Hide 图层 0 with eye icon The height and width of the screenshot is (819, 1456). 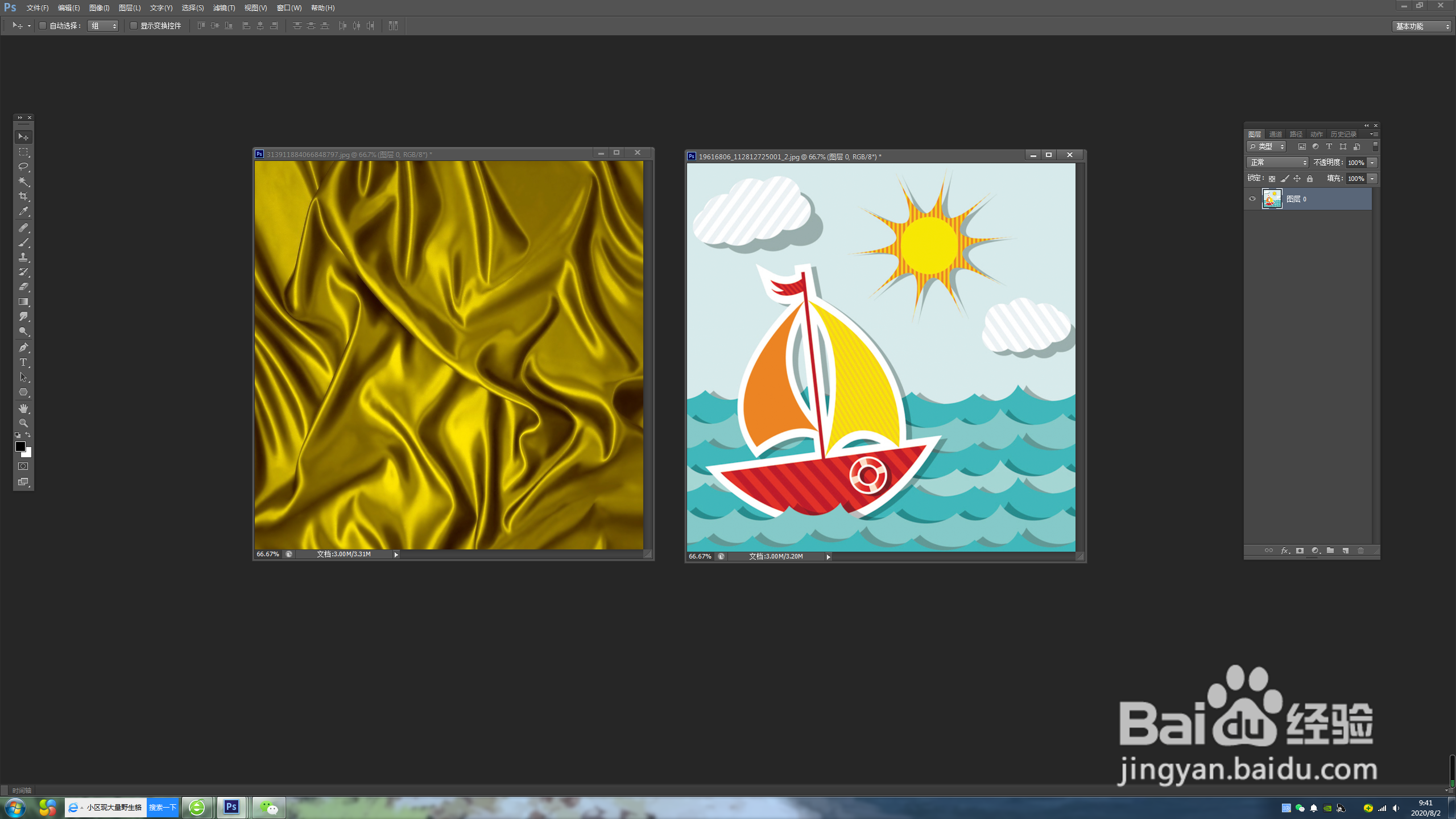1252,199
